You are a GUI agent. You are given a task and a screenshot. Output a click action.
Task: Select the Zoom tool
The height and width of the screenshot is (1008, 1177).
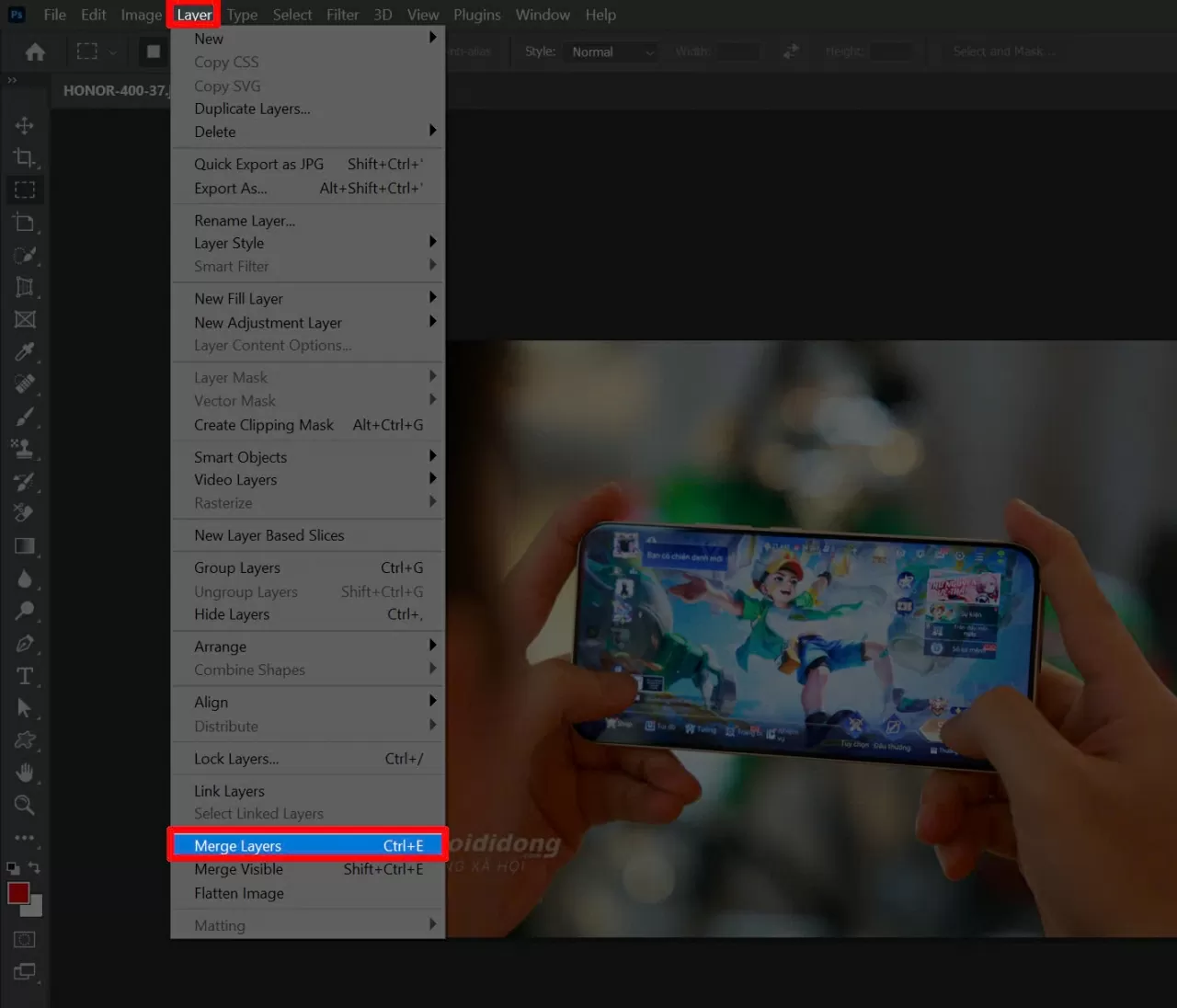pos(26,805)
